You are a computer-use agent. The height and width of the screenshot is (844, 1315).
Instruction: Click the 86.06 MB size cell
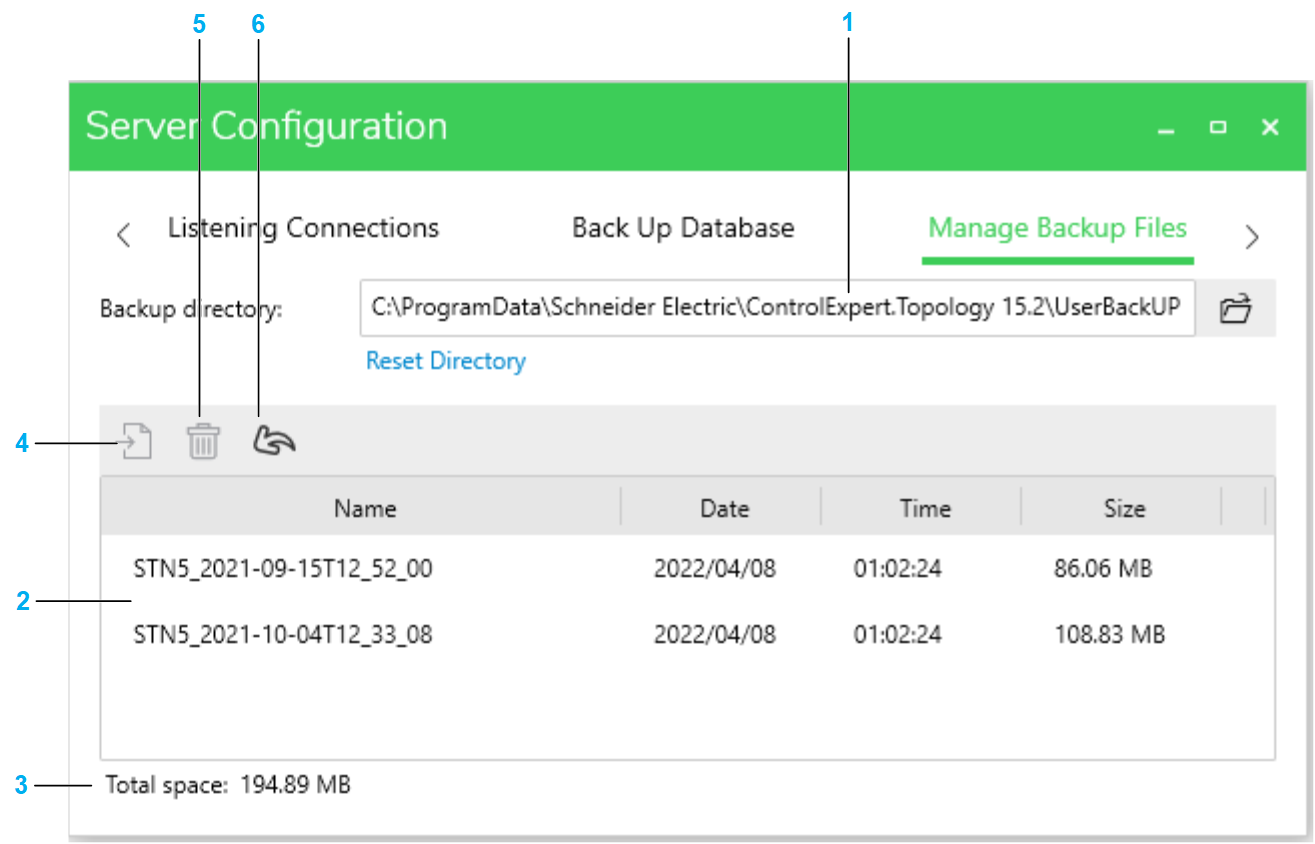(x=1103, y=570)
